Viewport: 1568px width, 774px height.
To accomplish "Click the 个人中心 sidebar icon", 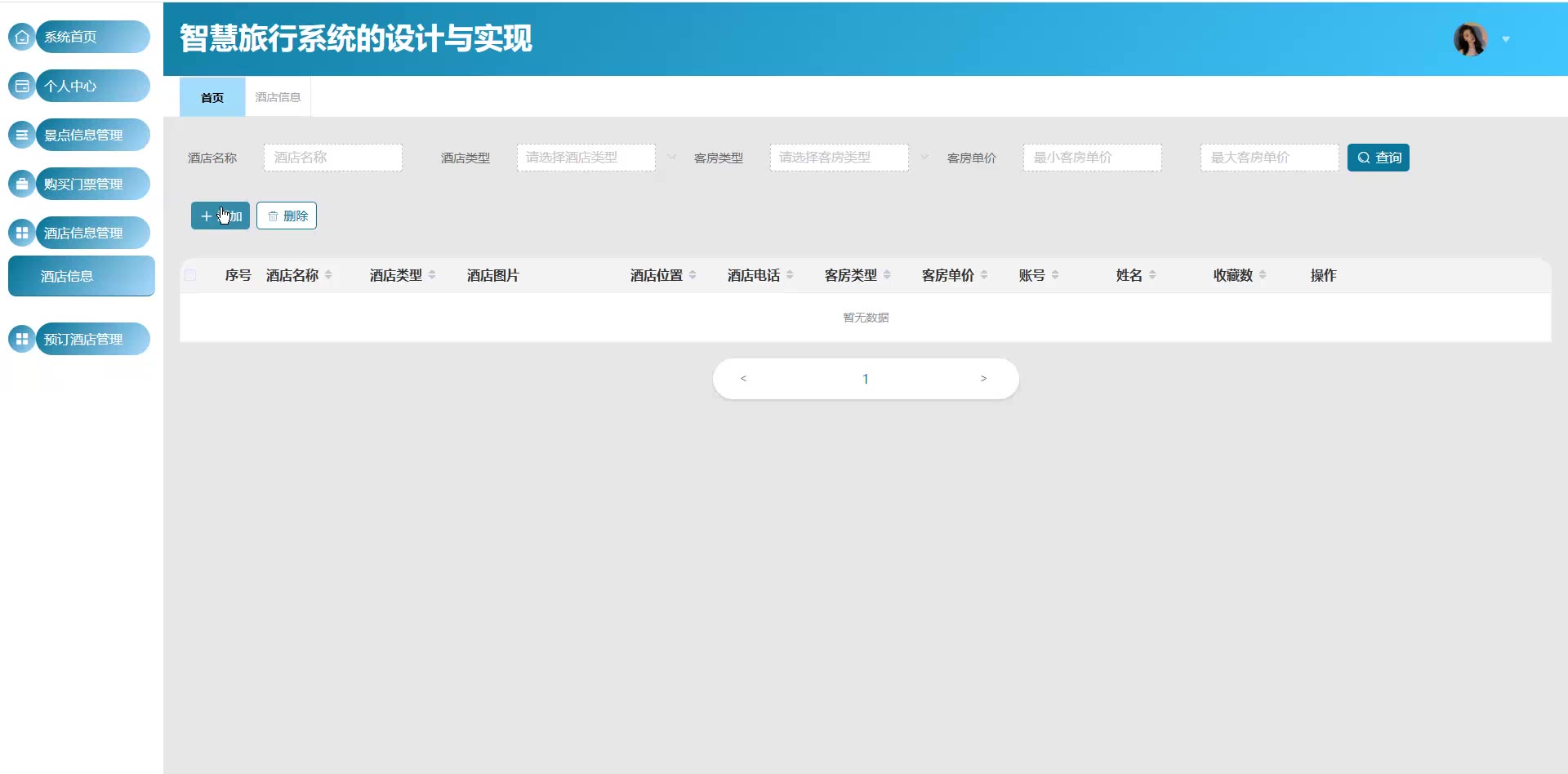I will click(x=22, y=86).
